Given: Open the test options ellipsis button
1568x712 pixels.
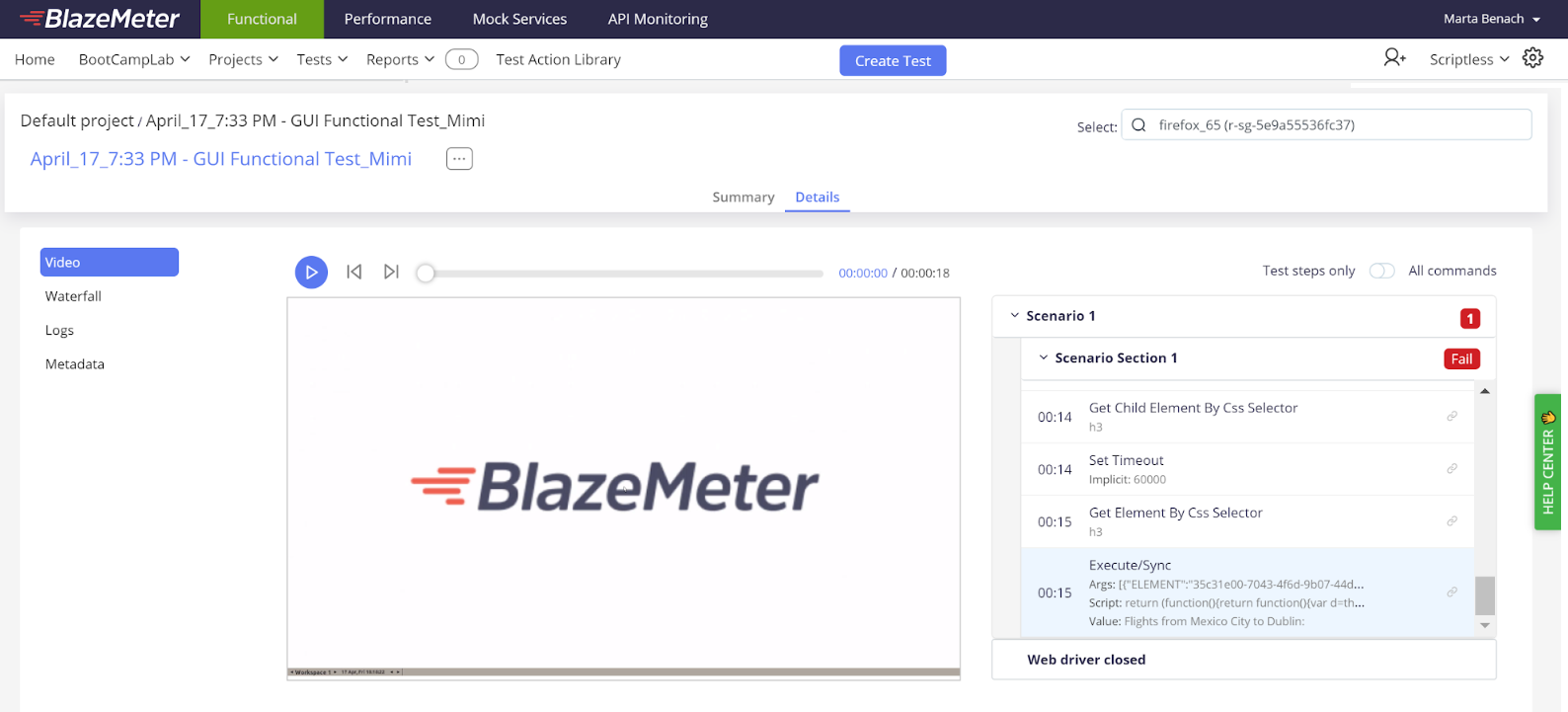Looking at the screenshot, I should click(459, 159).
